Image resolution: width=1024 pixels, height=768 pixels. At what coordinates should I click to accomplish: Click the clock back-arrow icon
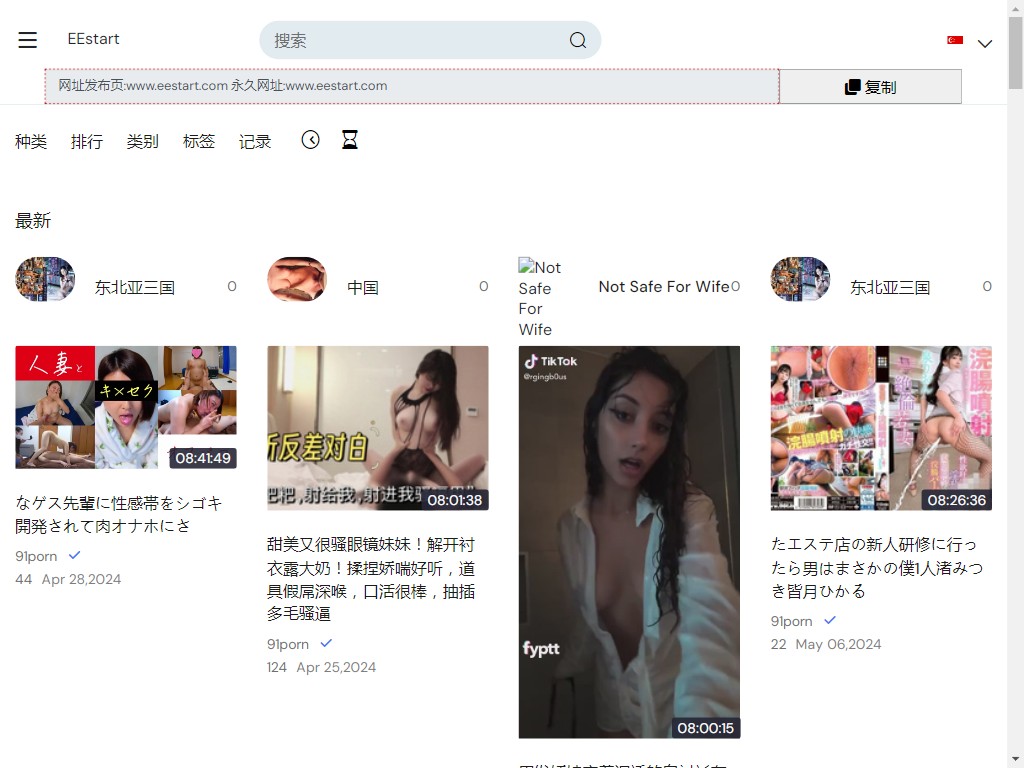pos(310,140)
